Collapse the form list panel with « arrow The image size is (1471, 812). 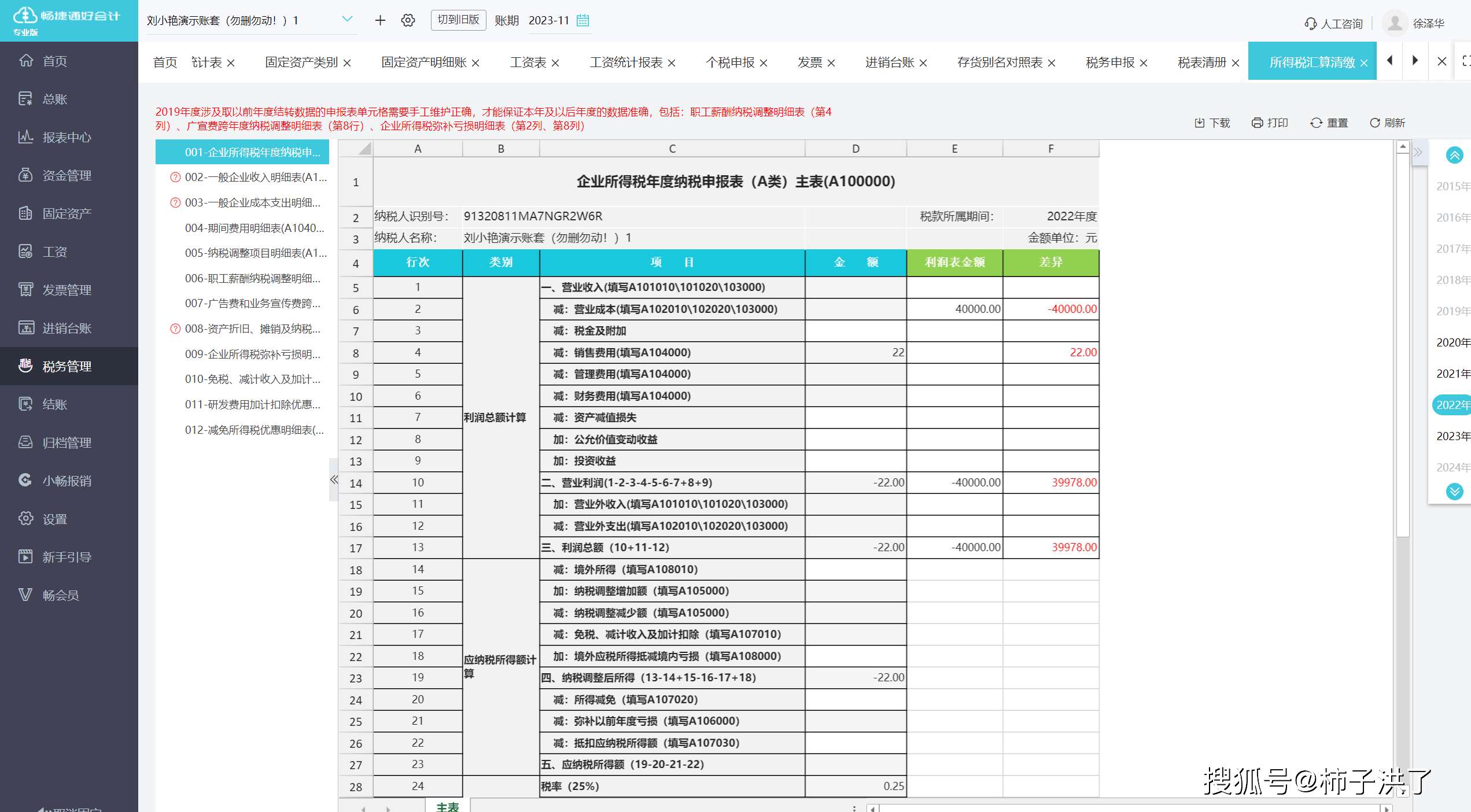334,479
